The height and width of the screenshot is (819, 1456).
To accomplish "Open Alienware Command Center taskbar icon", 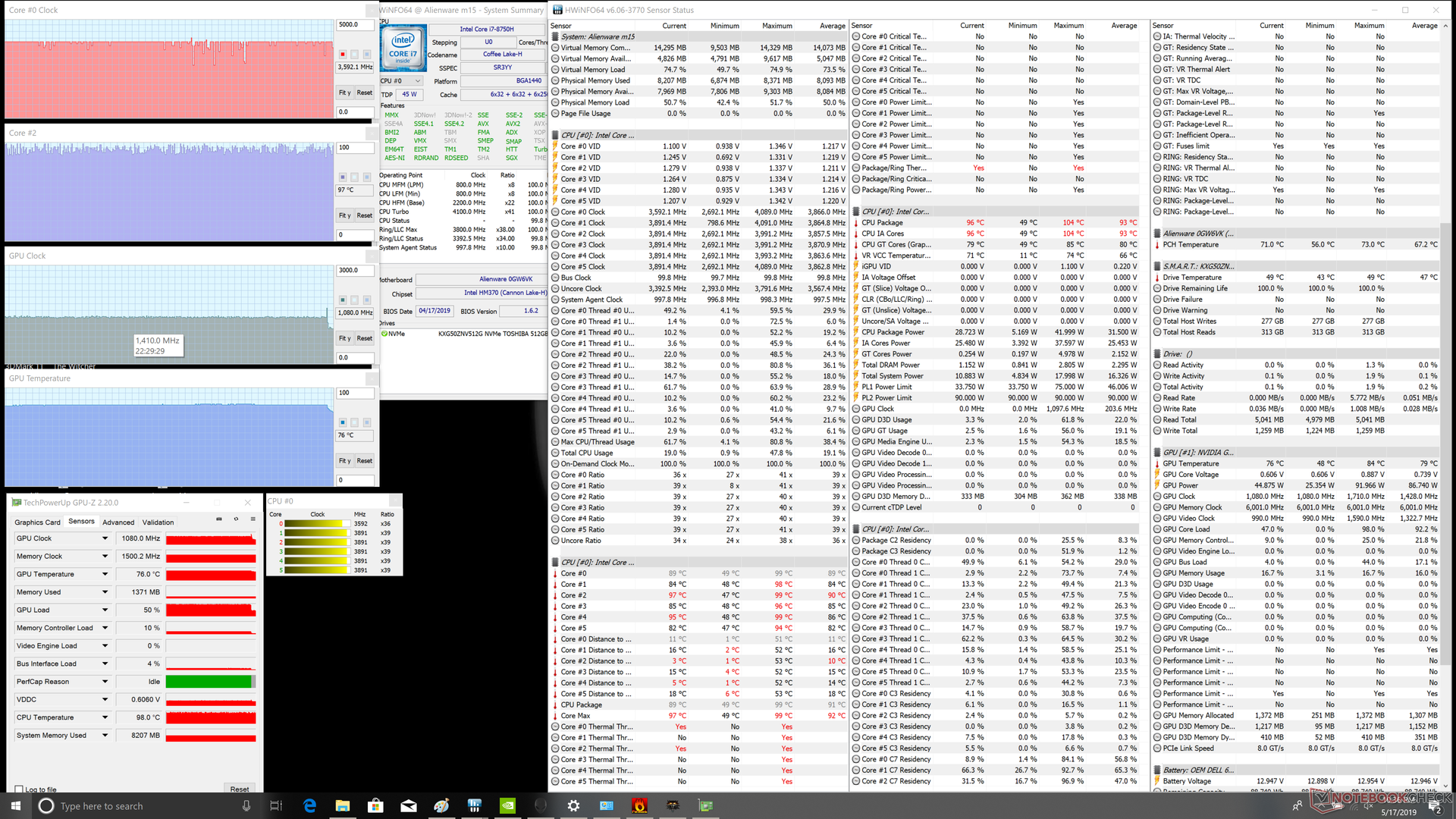I will [540, 805].
